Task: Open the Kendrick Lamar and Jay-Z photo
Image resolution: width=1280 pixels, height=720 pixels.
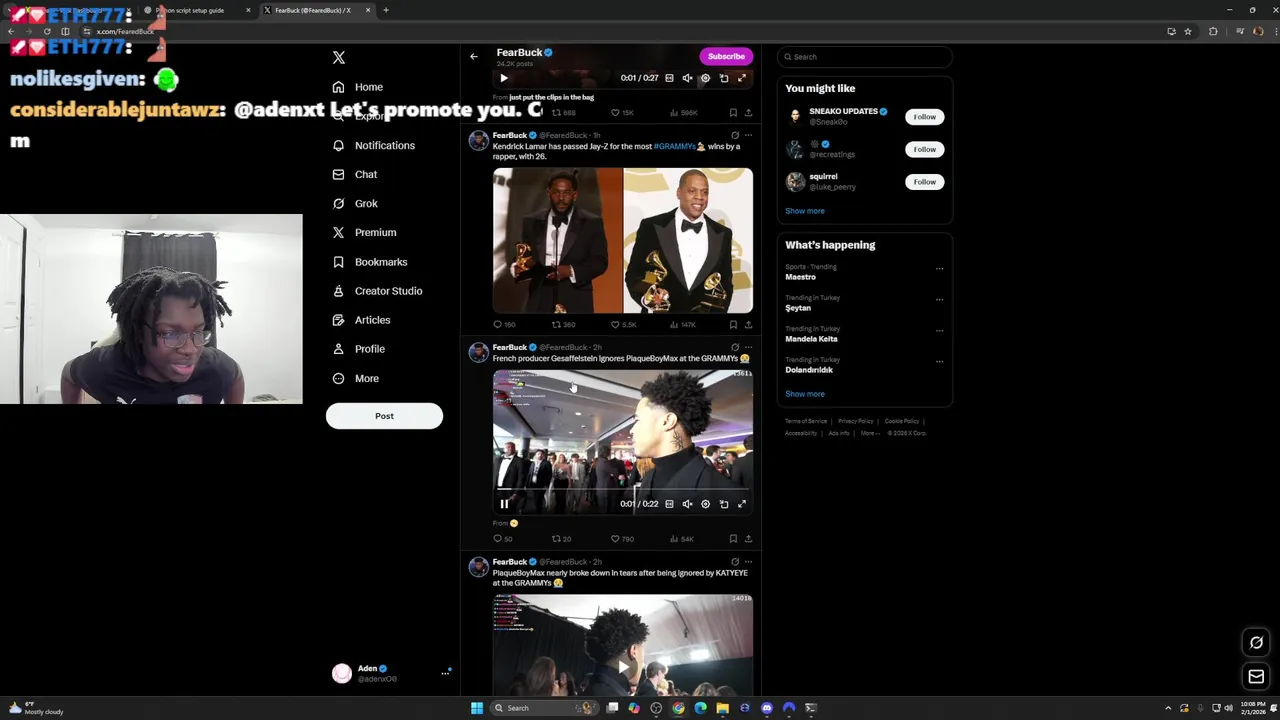Action: (x=623, y=241)
